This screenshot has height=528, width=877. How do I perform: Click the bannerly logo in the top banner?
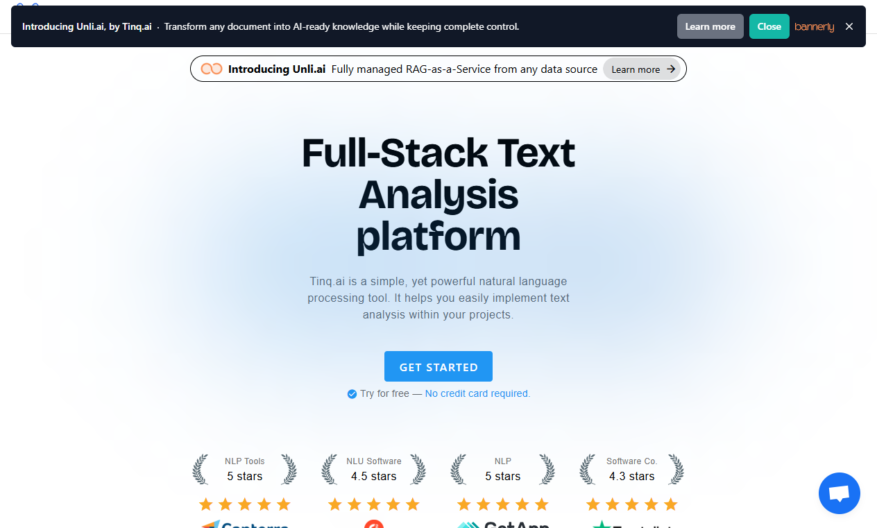point(814,27)
